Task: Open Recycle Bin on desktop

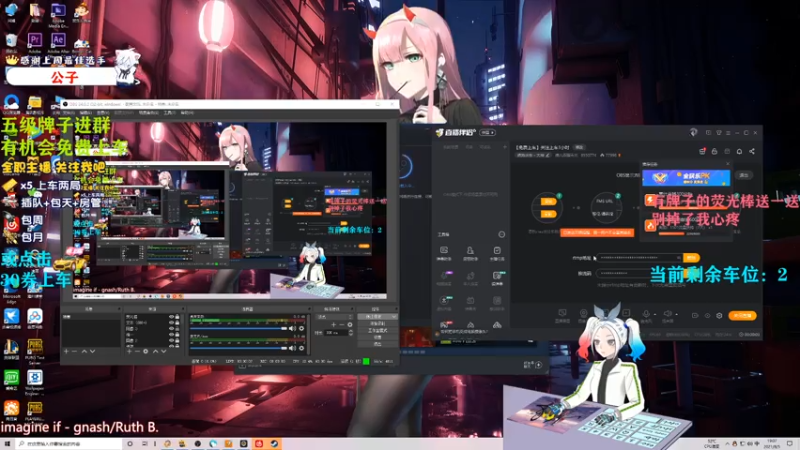Action: point(11,40)
